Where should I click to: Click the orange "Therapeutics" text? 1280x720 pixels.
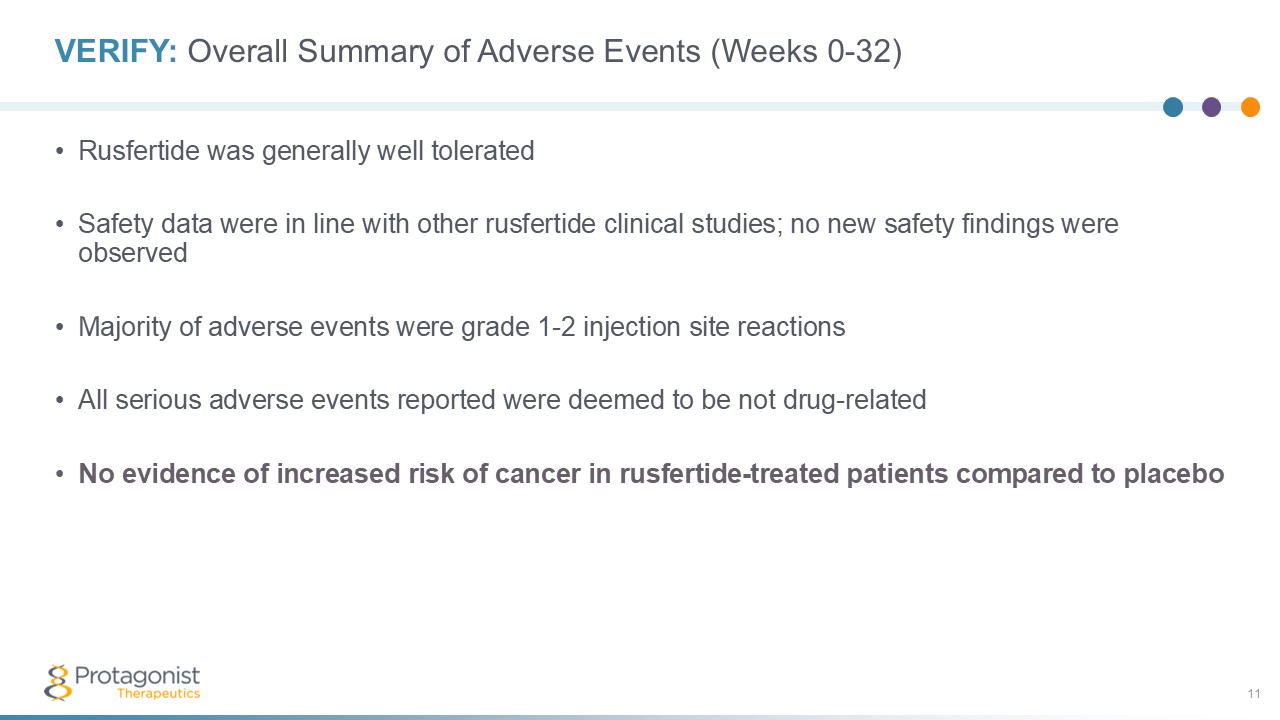point(158,694)
